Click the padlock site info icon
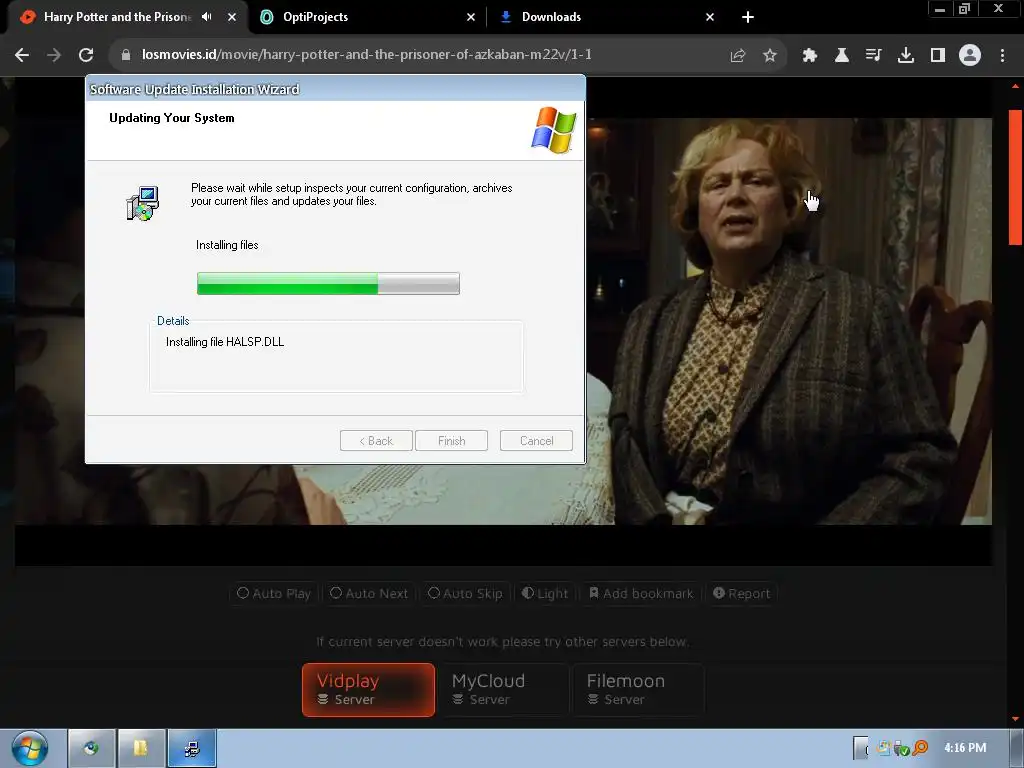 coord(125,55)
